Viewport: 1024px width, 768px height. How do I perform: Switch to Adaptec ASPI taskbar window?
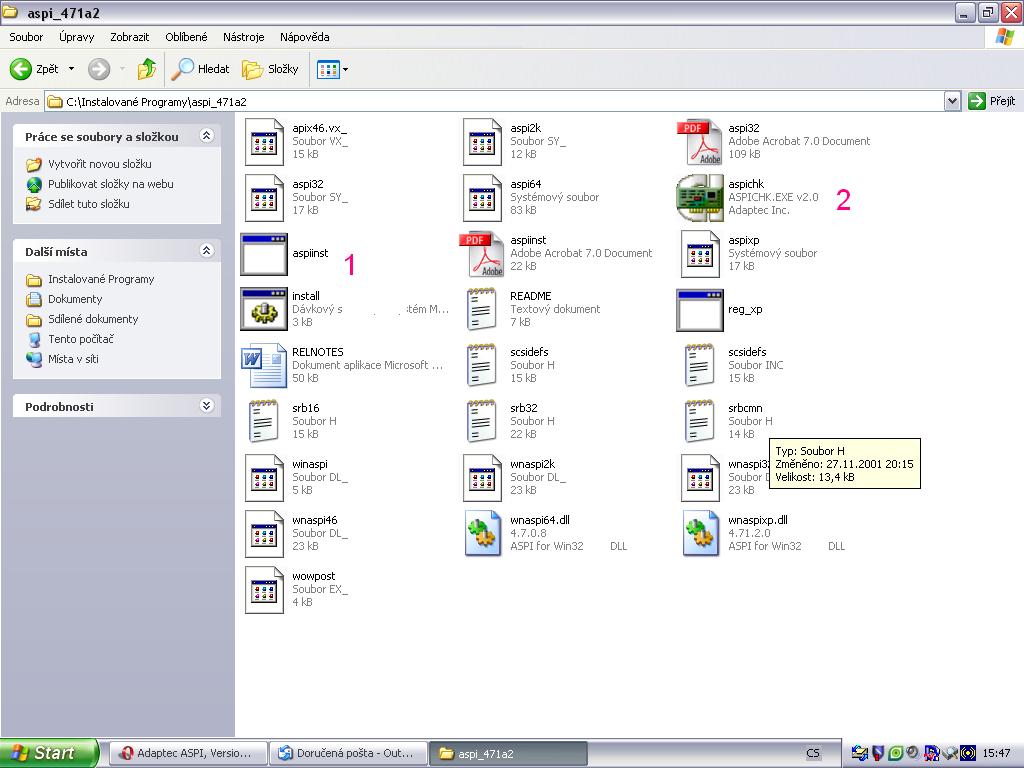(x=187, y=753)
